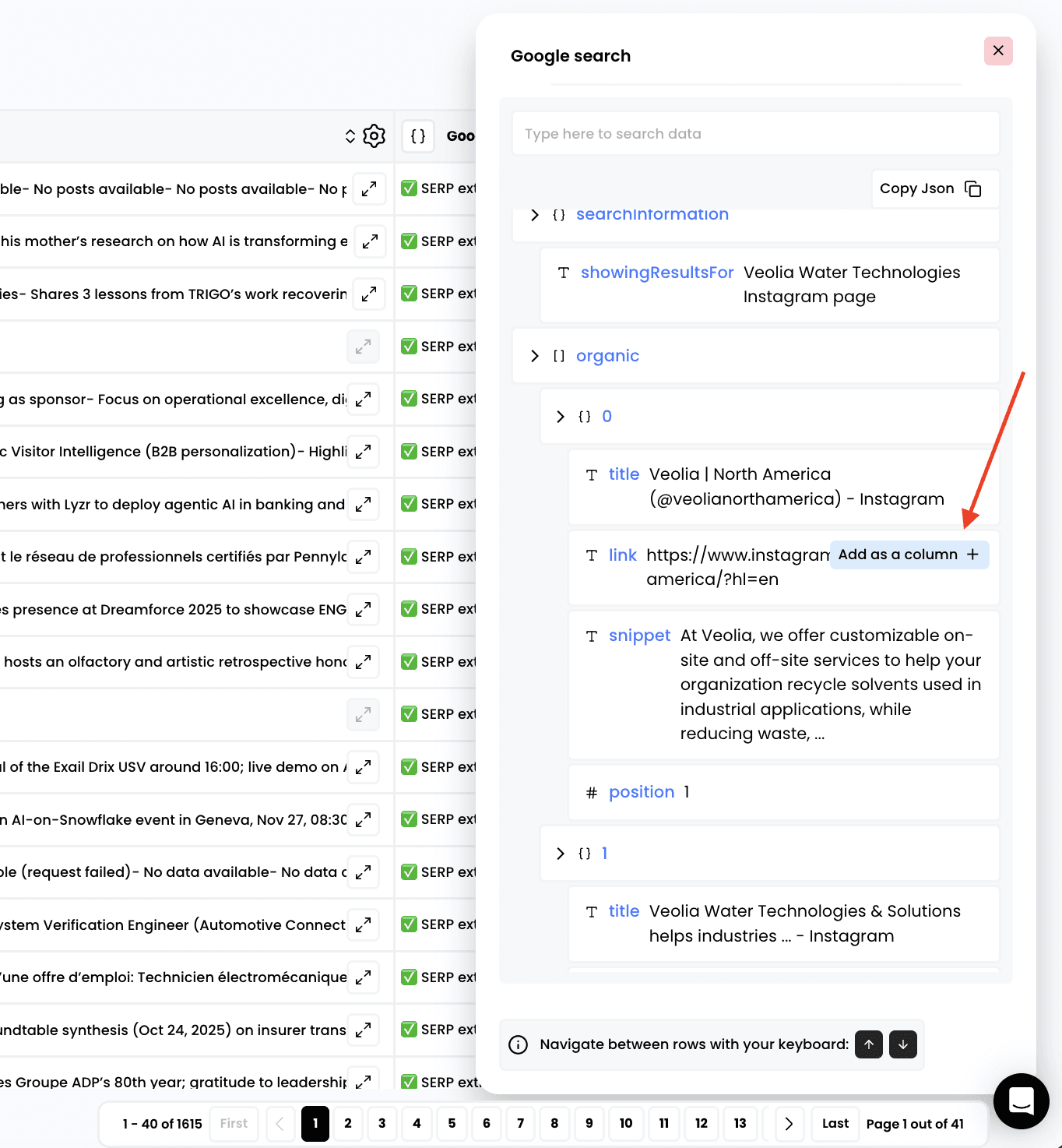Navigate to previous row with up arrow
The image size is (1062, 1148).
click(x=869, y=1044)
